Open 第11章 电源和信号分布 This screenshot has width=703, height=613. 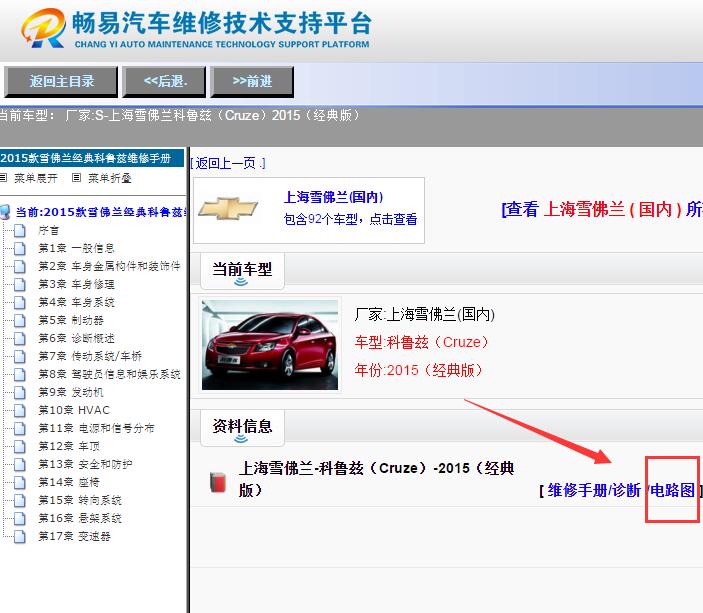pos(96,428)
